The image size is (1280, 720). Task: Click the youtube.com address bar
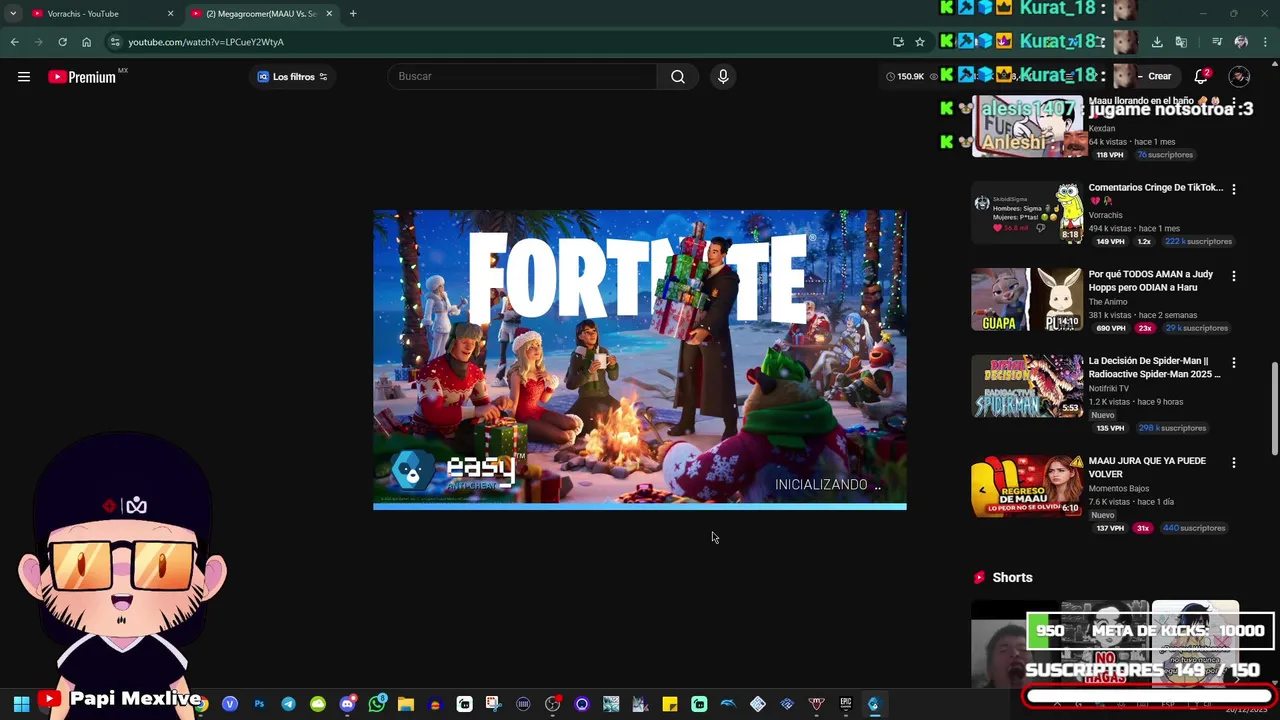(500, 42)
